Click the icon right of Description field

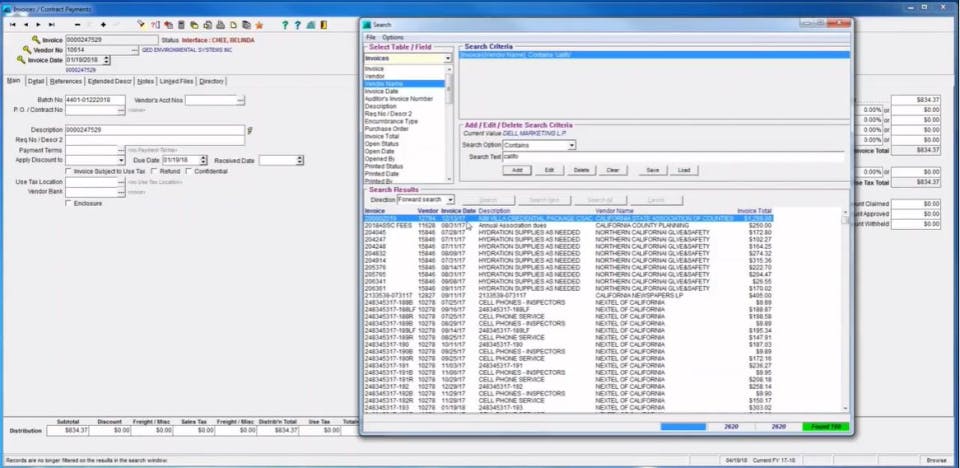point(250,130)
